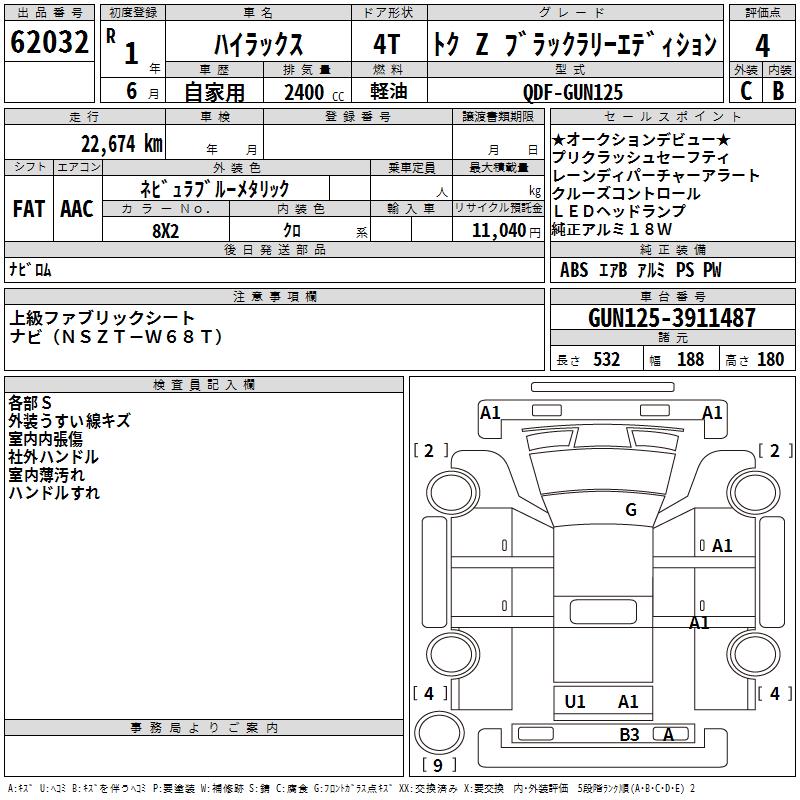
Task: Click model code QDF-GUN125
Action: click(573, 92)
